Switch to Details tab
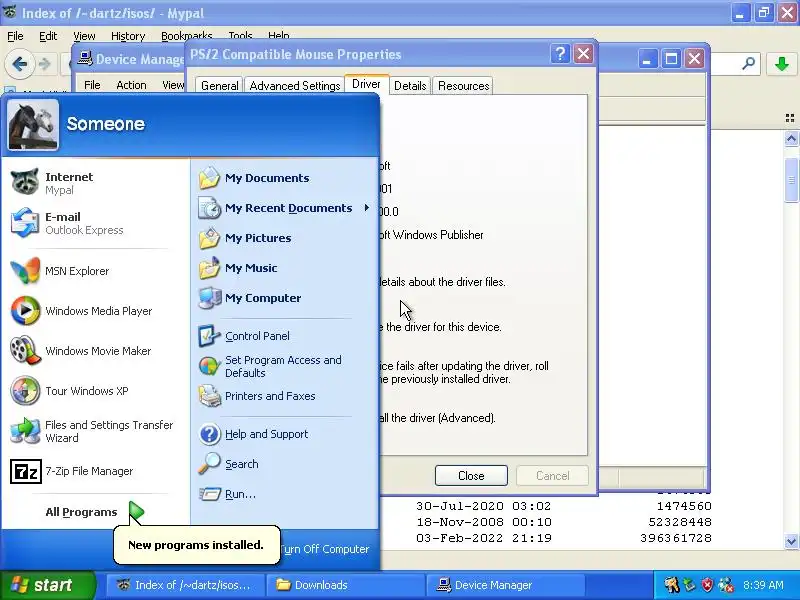 click(410, 86)
